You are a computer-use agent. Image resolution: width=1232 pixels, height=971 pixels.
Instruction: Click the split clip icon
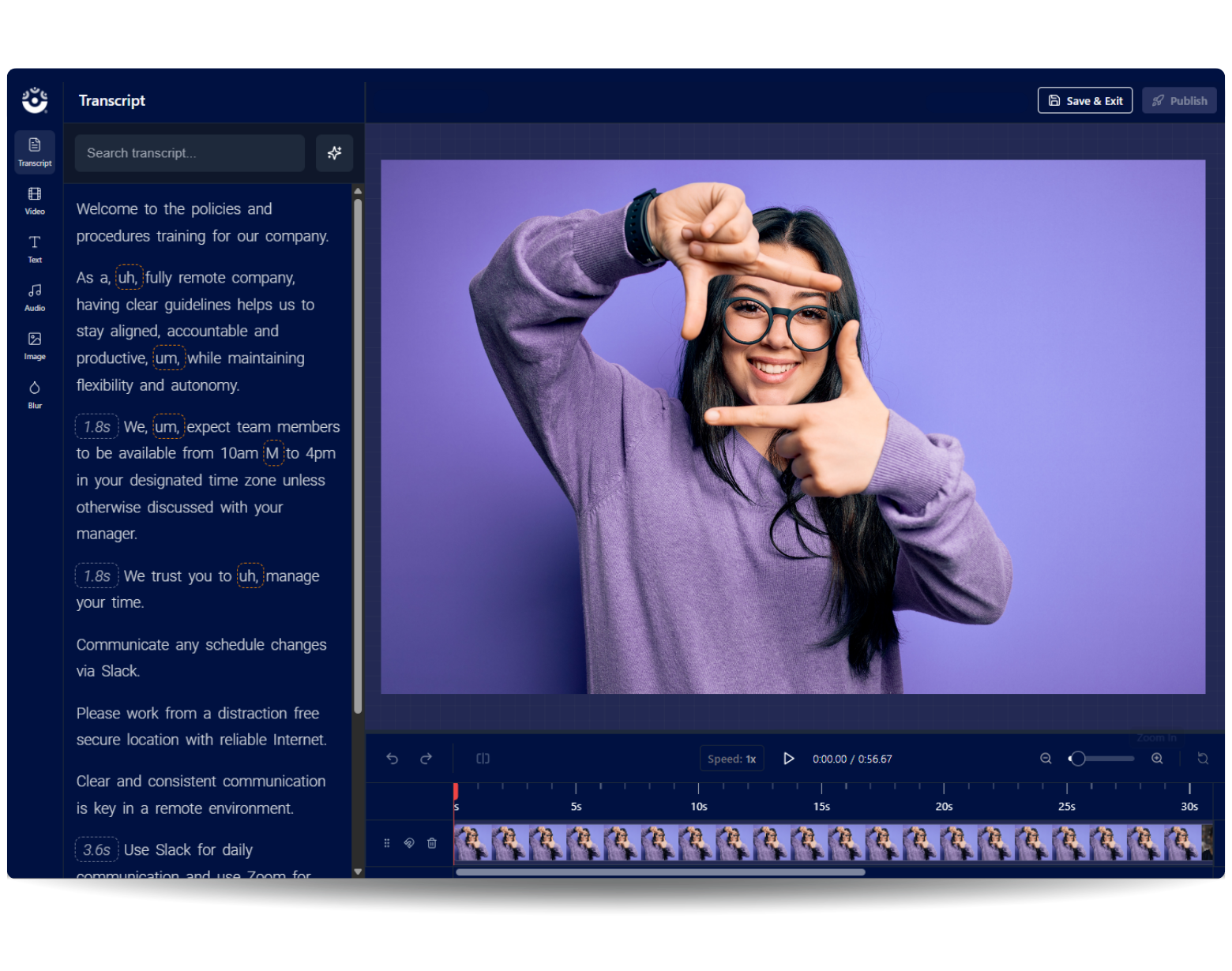point(483,759)
